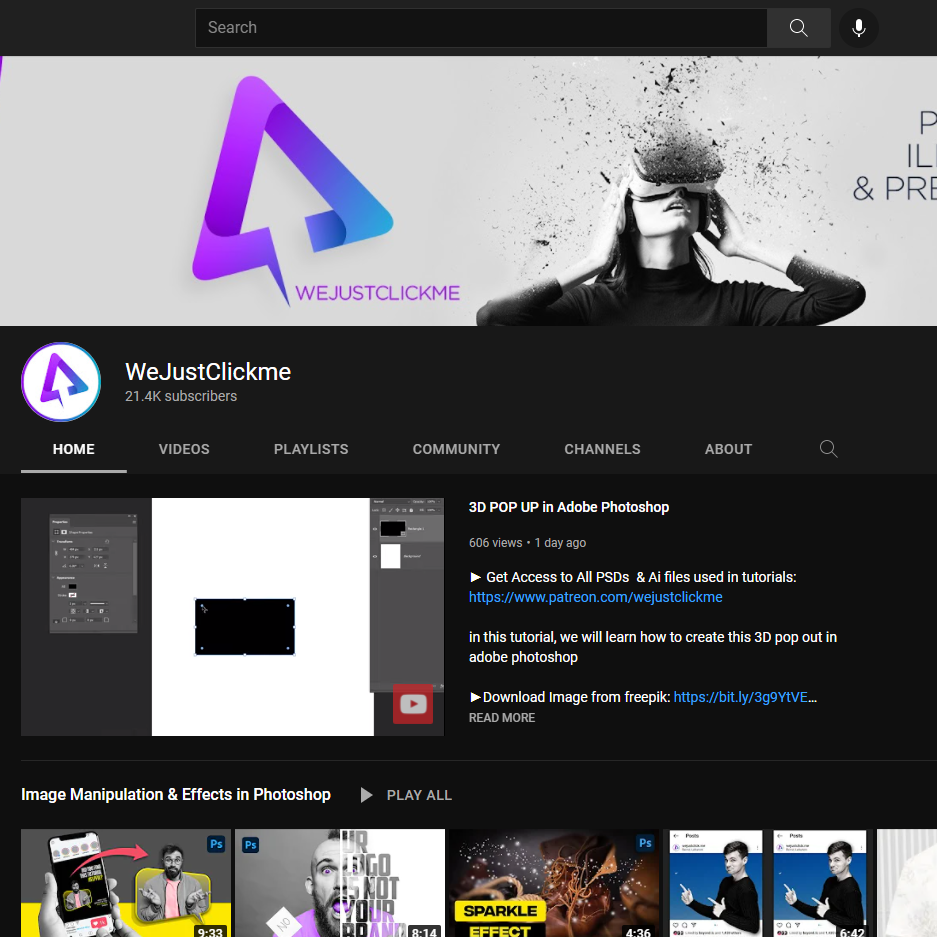
Task: Open the 8:14 video thumbnail
Action: 339,883
